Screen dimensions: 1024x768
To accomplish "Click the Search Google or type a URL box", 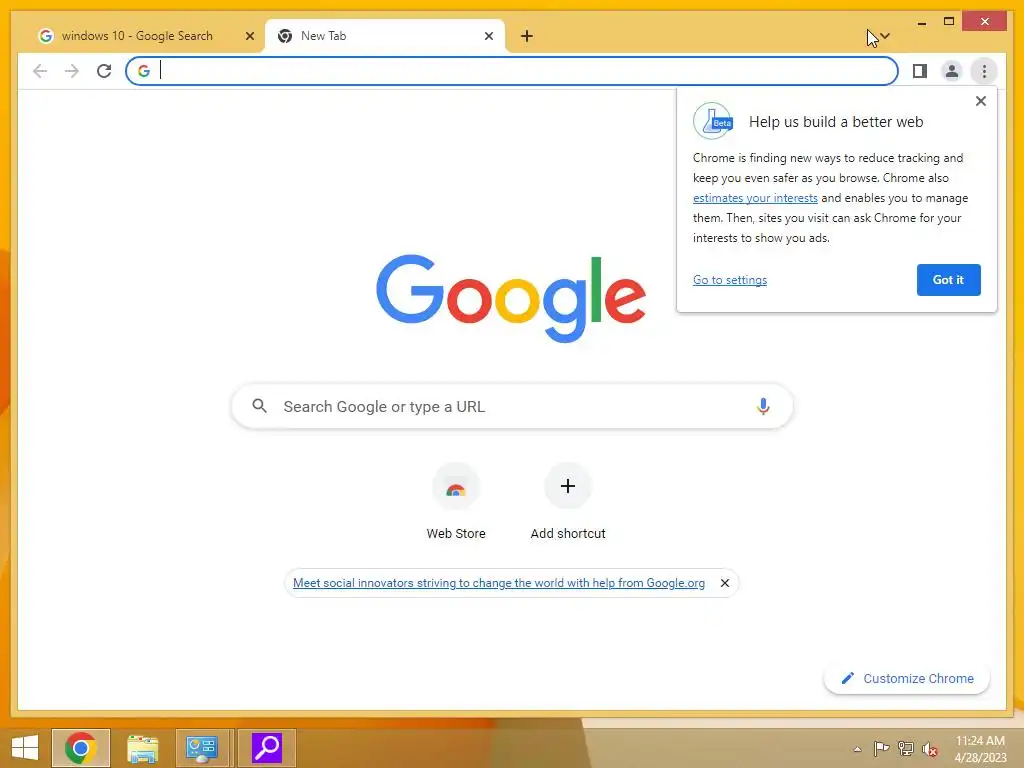I will point(512,406).
